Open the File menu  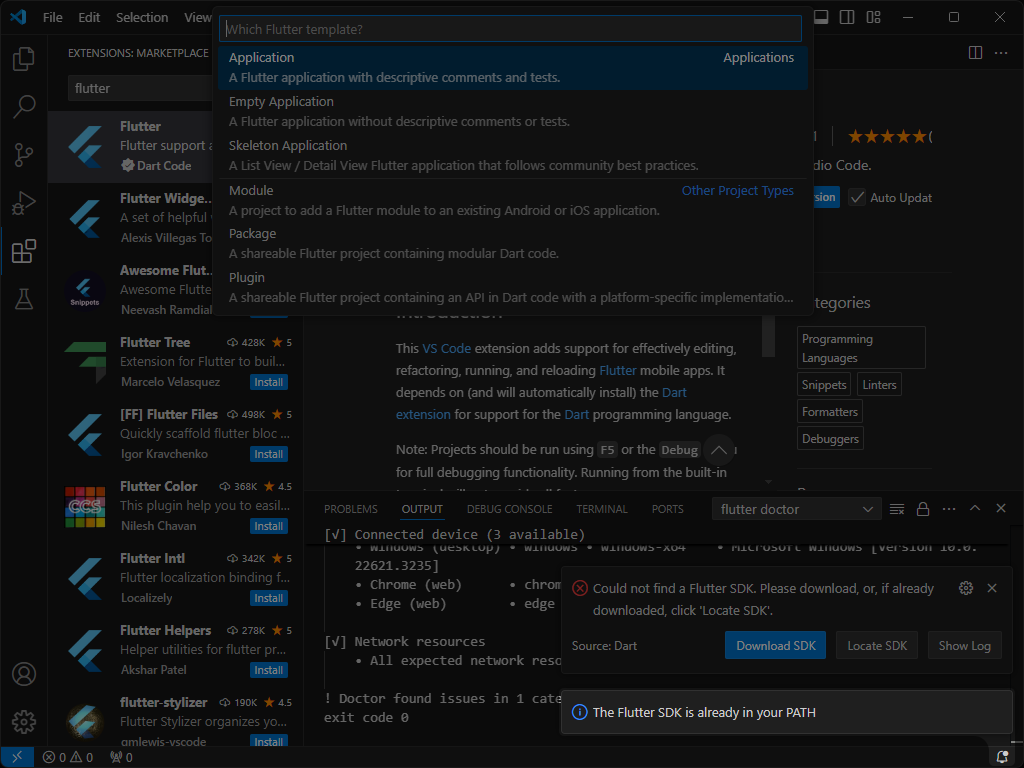point(53,18)
